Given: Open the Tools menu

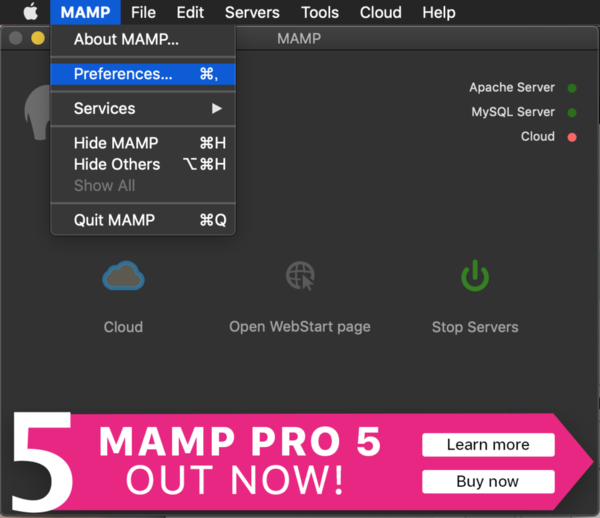Looking at the screenshot, I should (x=320, y=12).
